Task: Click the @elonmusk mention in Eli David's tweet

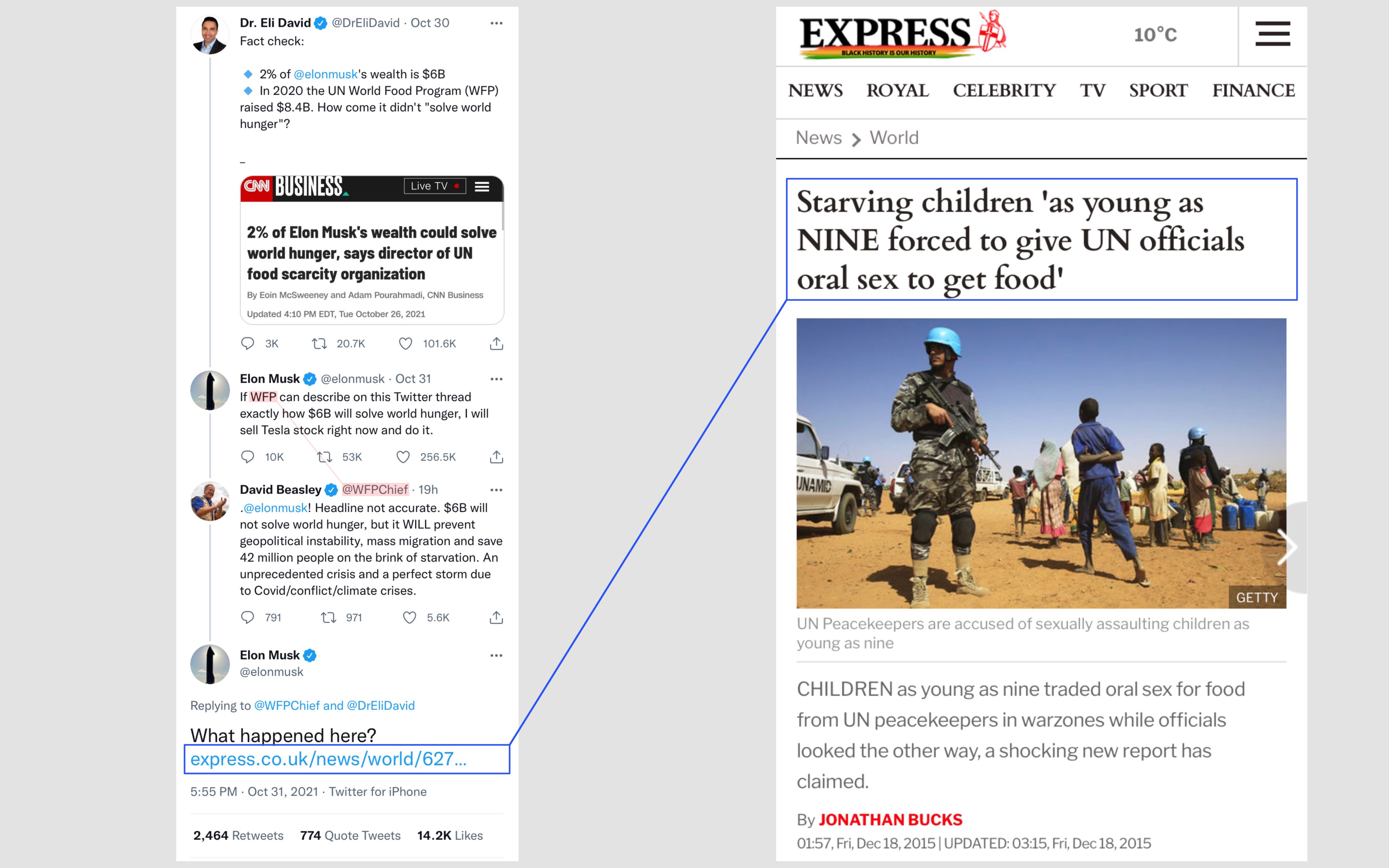Action: point(325,74)
